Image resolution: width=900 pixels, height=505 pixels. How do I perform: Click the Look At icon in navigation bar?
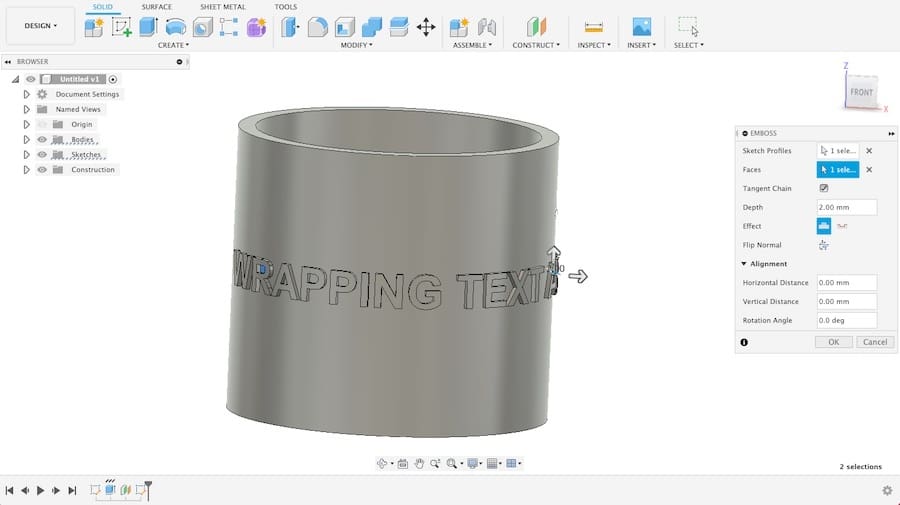(x=403, y=463)
